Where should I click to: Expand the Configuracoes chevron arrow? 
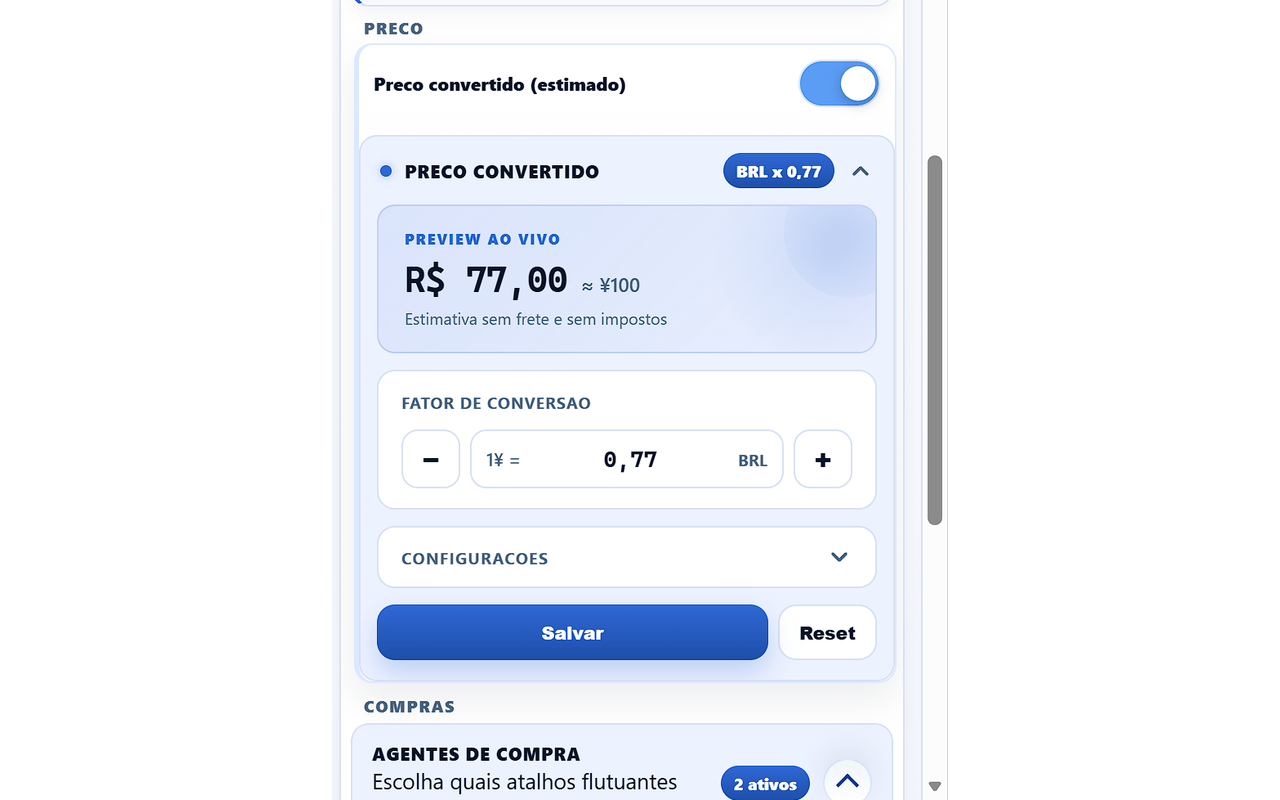[x=839, y=557]
